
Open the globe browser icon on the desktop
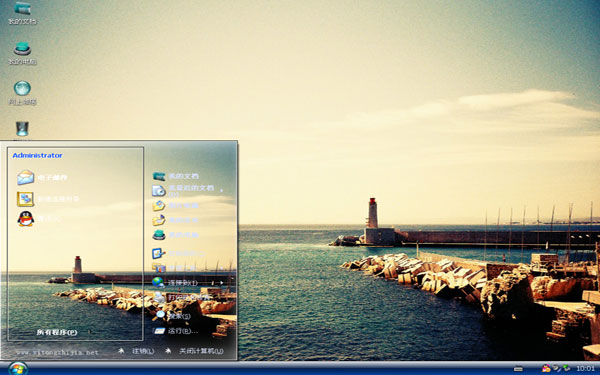click(x=22, y=93)
